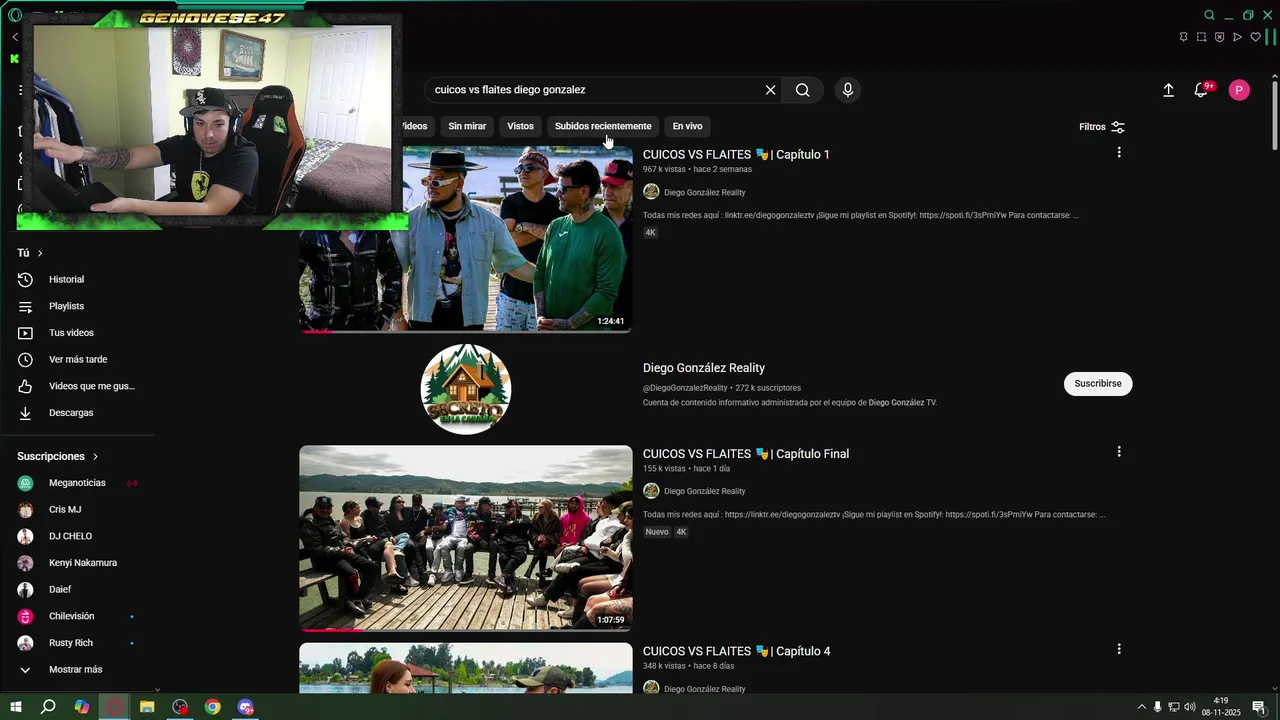Open the volume speaker tray icon
The image size is (1280, 720).
point(1190,707)
